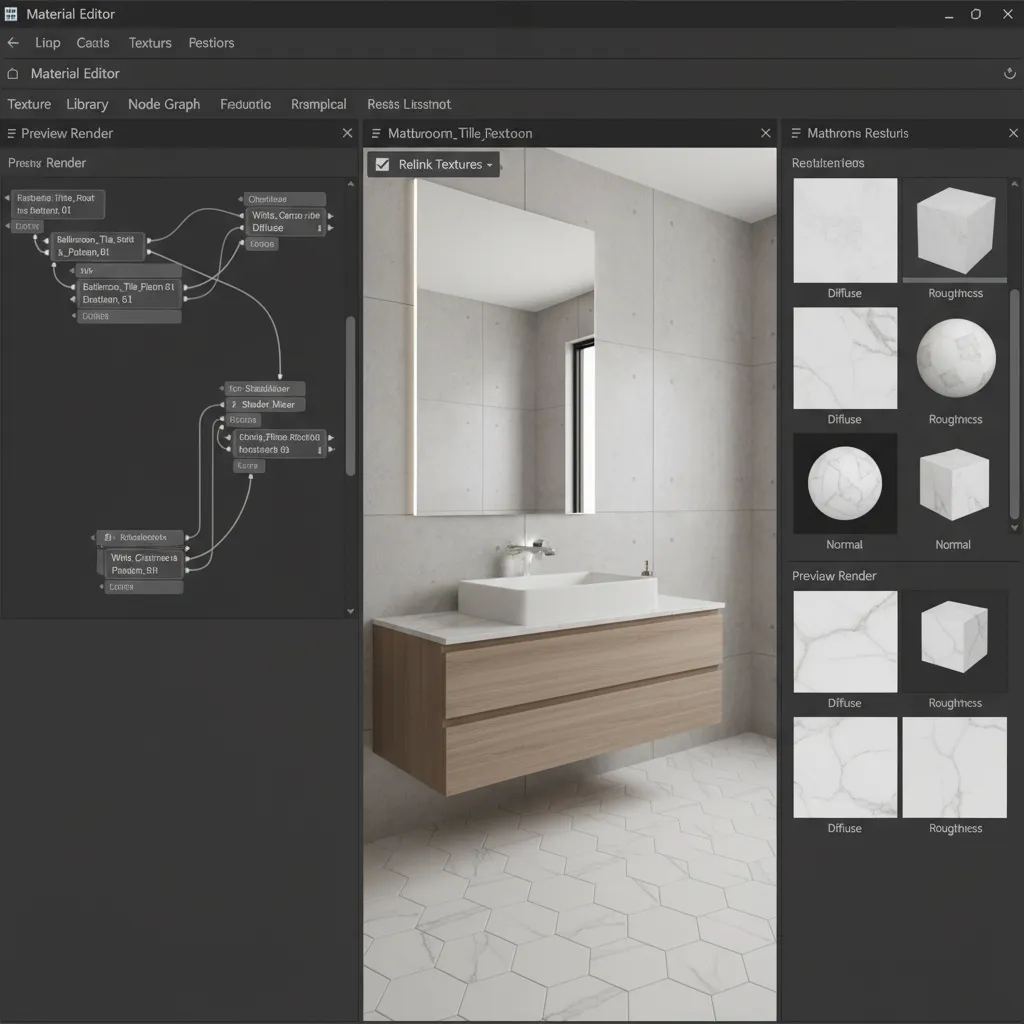Open the Materials Results panel menu icon

(796, 133)
